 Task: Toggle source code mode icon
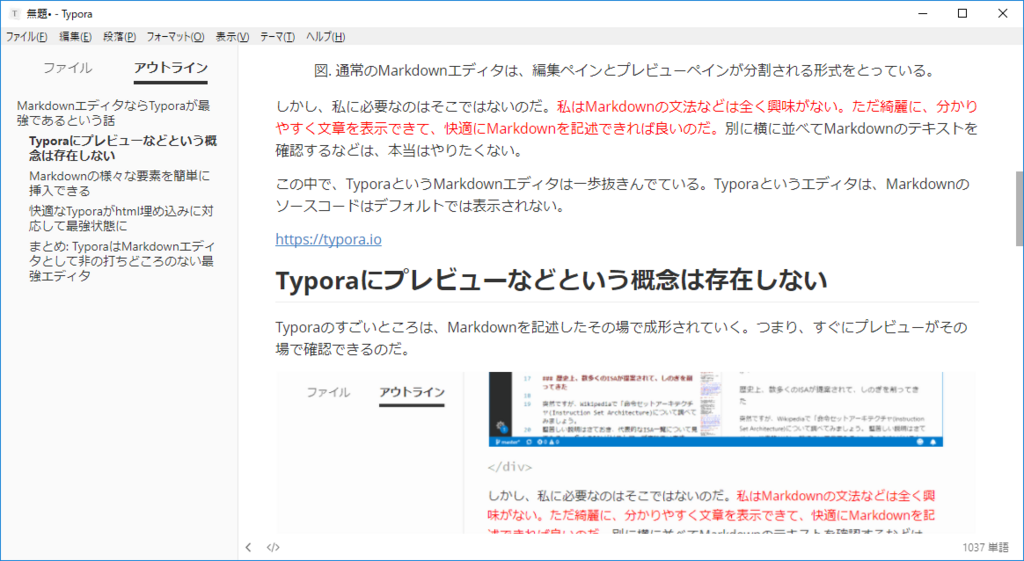coord(274,547)
